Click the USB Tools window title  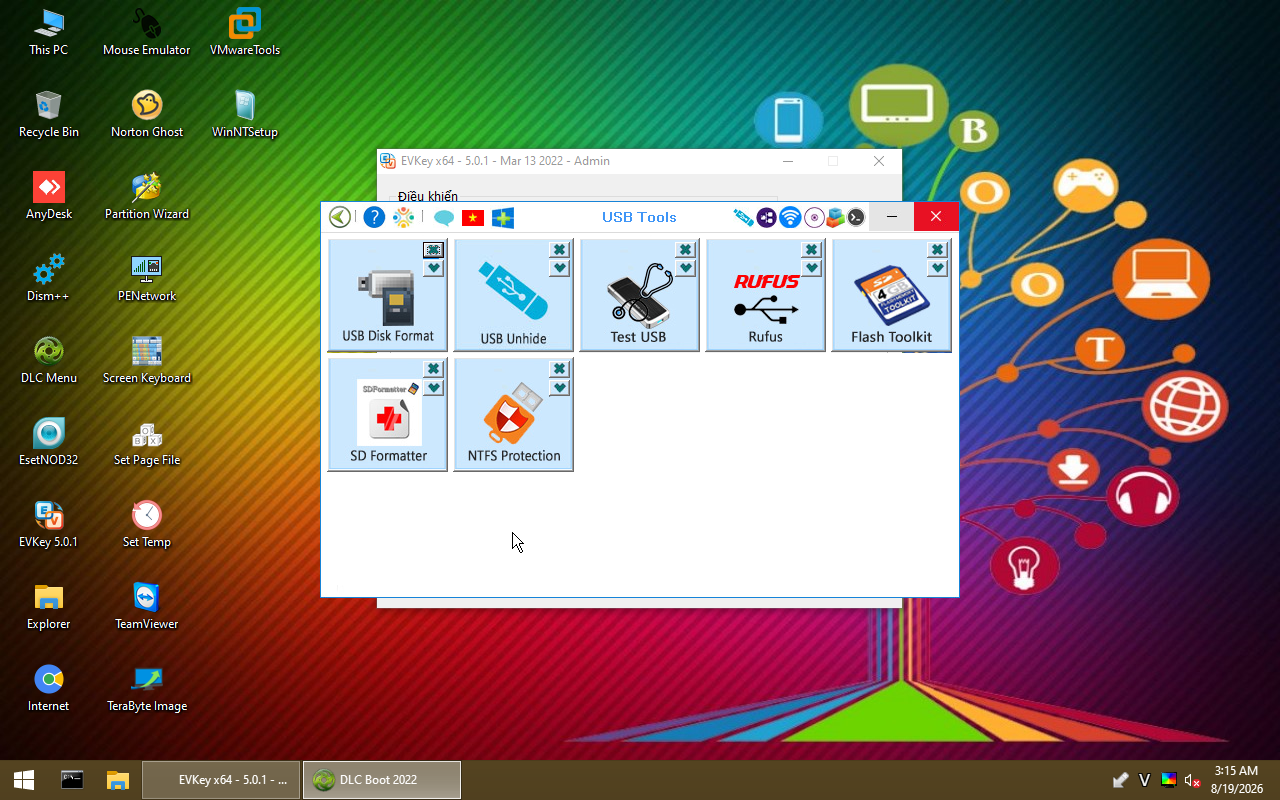tap(639, 217)
